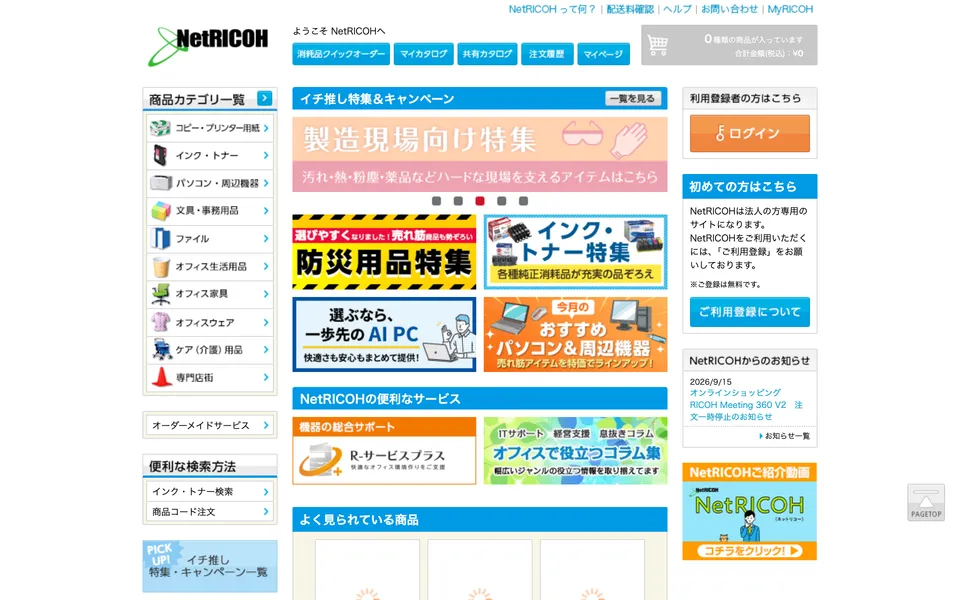Click the red cone icon for 専門店街
Image resolution: width=960 pixels, height=600 pixels.
162,377
